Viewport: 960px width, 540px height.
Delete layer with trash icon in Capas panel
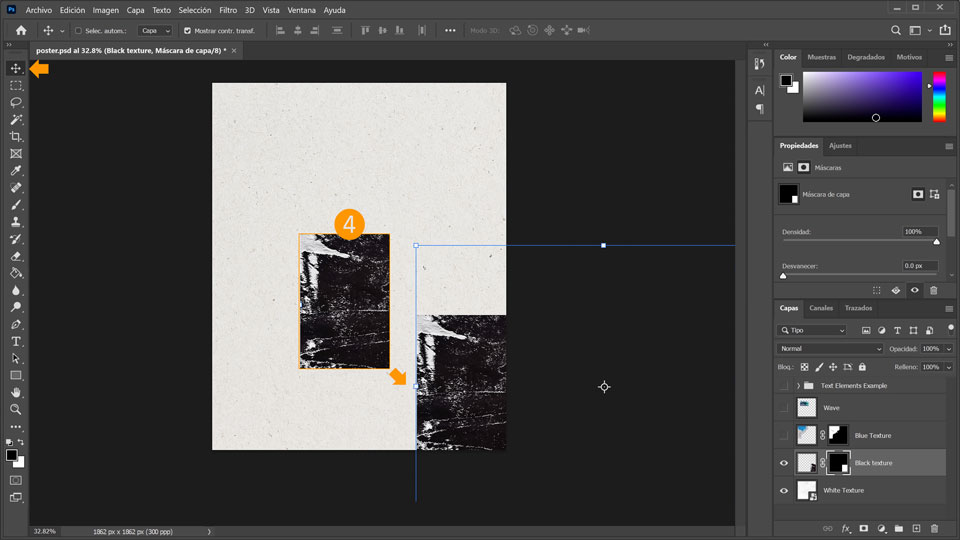(x=934, y=528)
